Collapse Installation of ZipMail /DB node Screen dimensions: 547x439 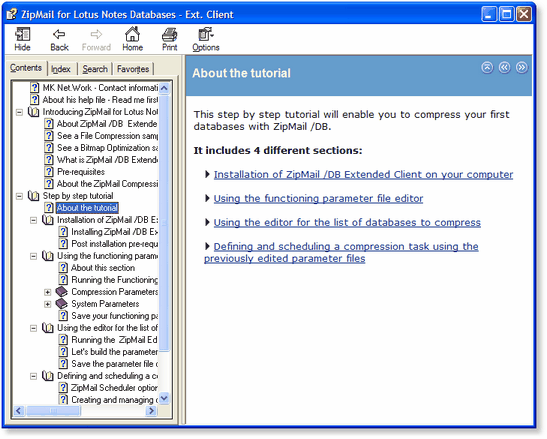click(33, 220)
